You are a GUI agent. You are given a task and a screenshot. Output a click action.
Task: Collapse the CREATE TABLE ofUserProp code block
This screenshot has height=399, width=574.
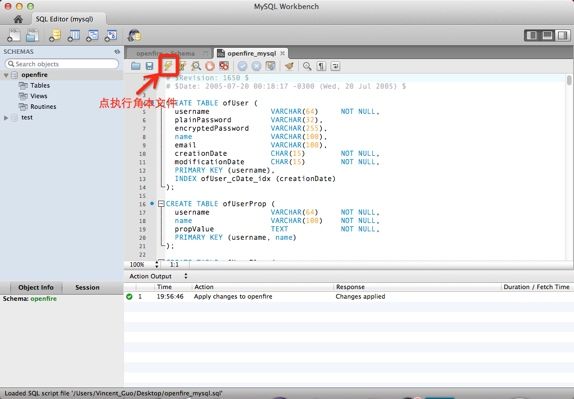pyautogui.click(x=161, y=204)
